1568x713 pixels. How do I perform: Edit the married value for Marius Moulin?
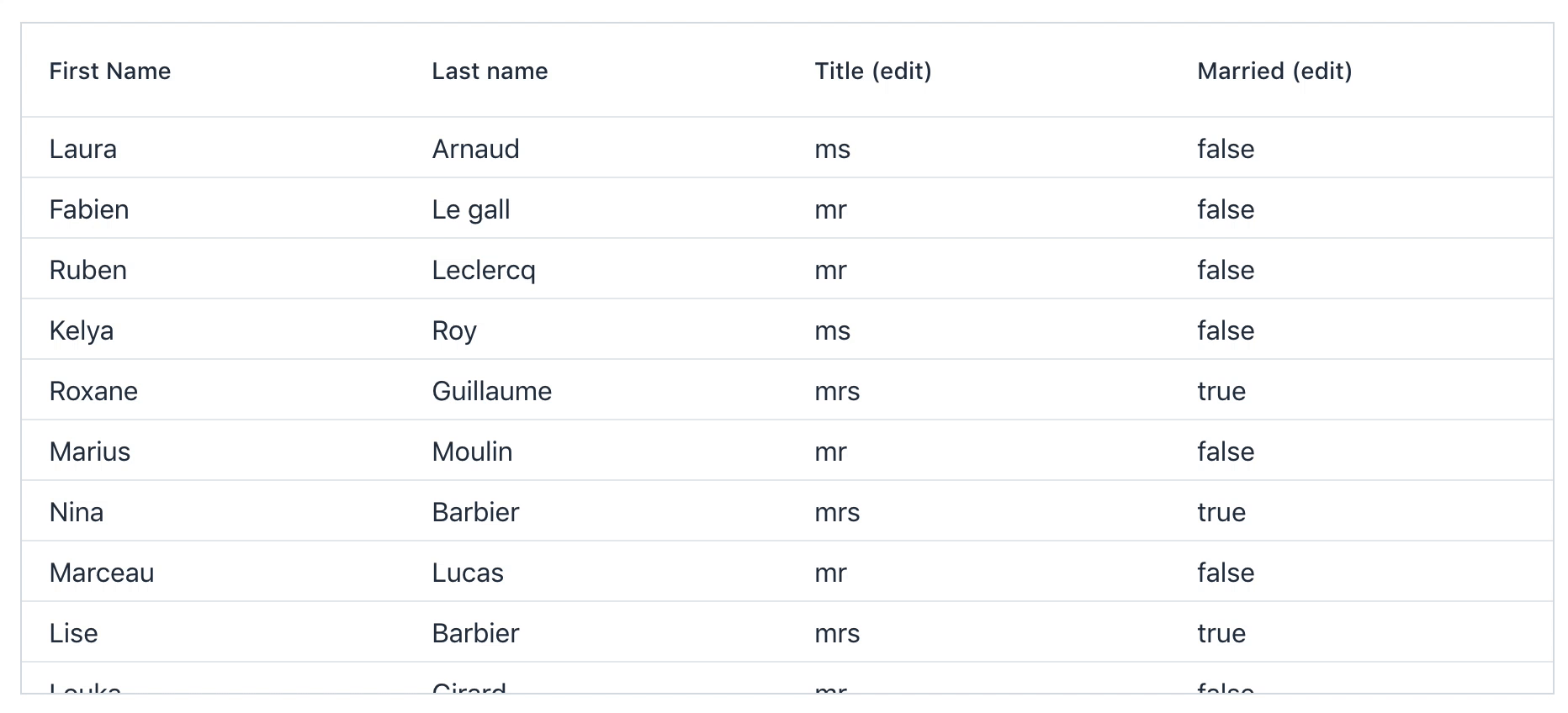pos(1225,452)
